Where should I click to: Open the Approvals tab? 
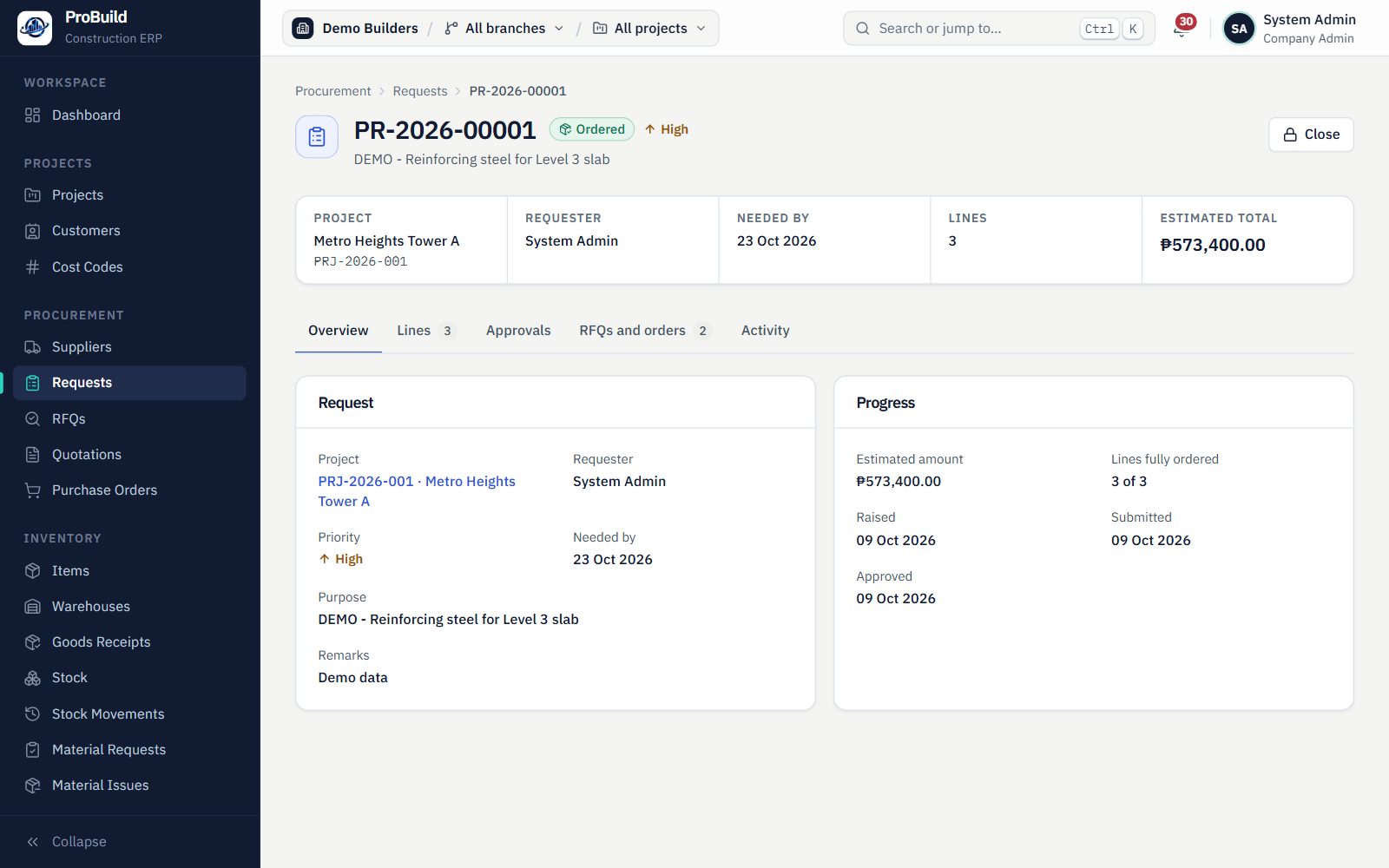[x=518, y=330]
